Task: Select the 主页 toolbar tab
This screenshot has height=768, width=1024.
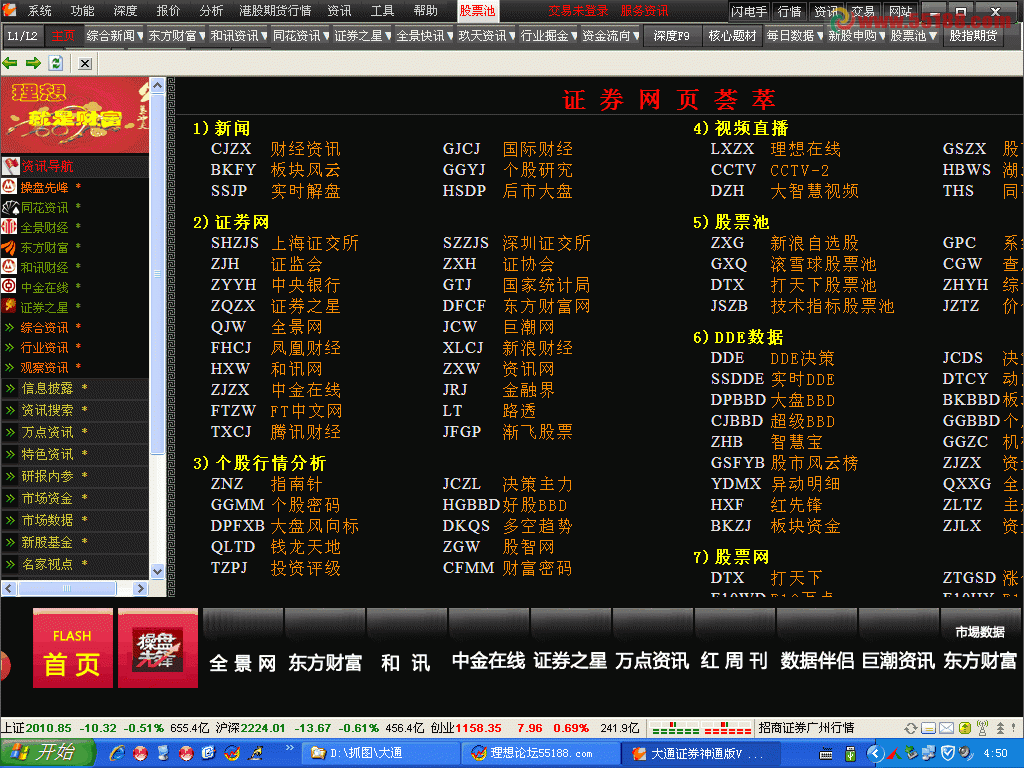Action: tap(63, 36)
